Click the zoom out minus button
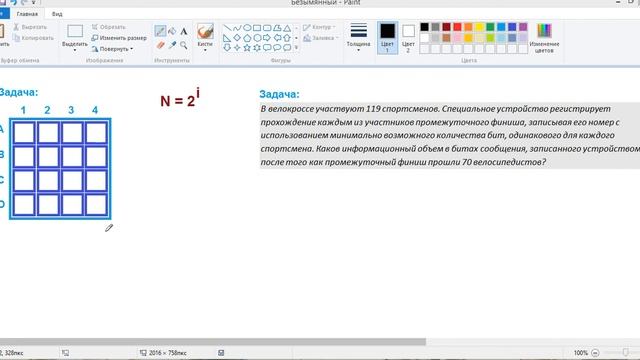 pyautogui.click(x=595, y=353)
